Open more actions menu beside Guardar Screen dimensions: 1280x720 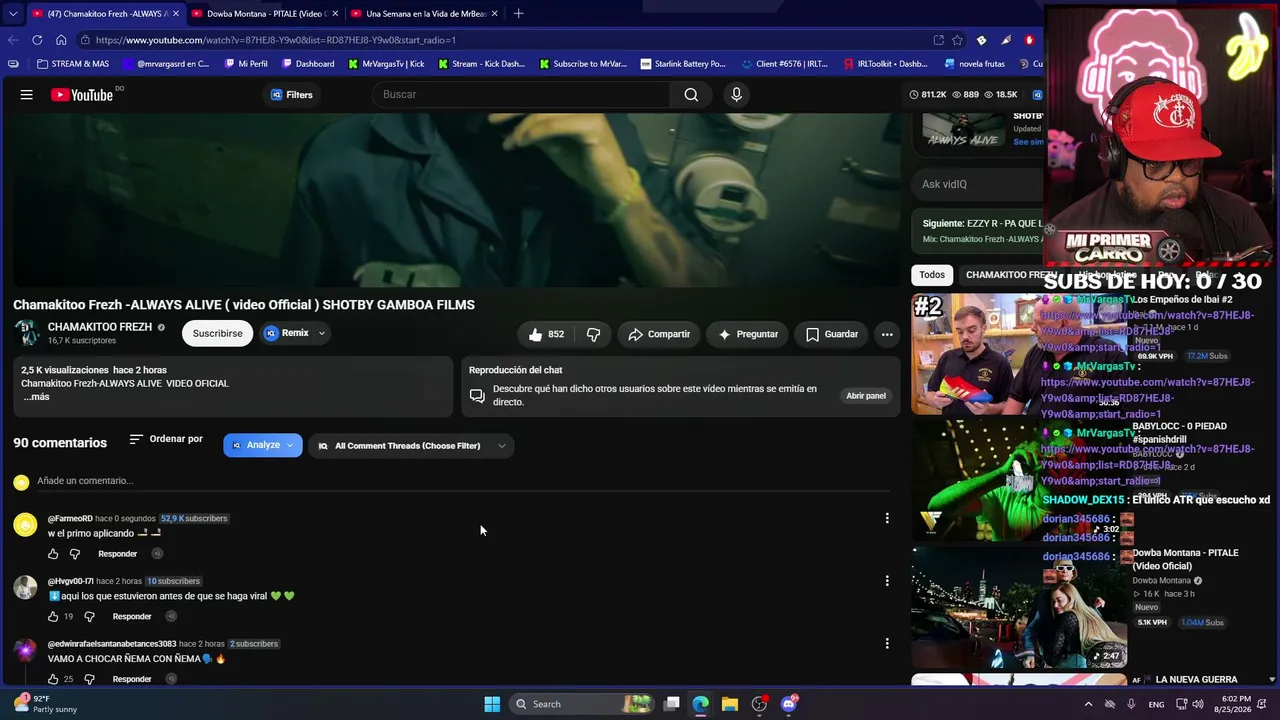(886, 334)
